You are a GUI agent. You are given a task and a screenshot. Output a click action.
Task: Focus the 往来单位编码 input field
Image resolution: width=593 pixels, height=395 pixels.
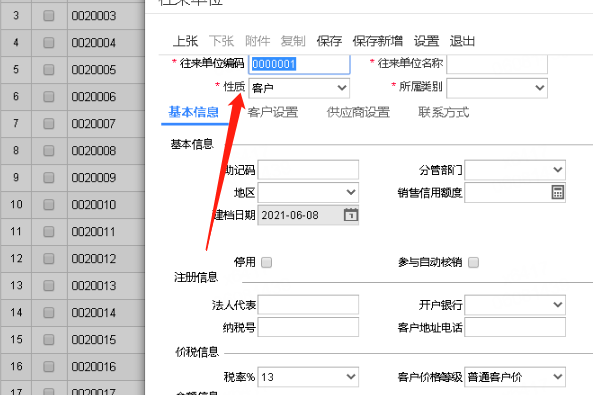tap(299, 64)
